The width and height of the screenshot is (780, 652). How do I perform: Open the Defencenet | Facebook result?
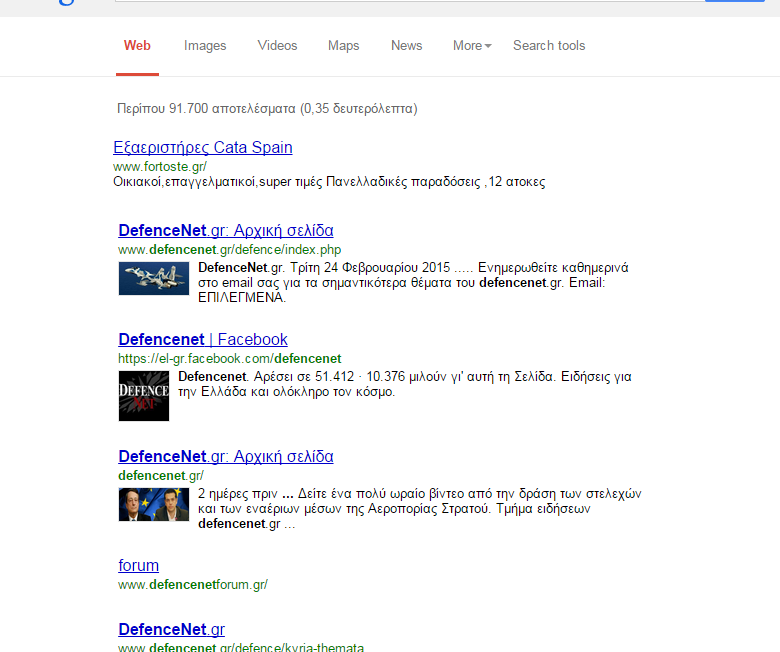coord(203,340)
